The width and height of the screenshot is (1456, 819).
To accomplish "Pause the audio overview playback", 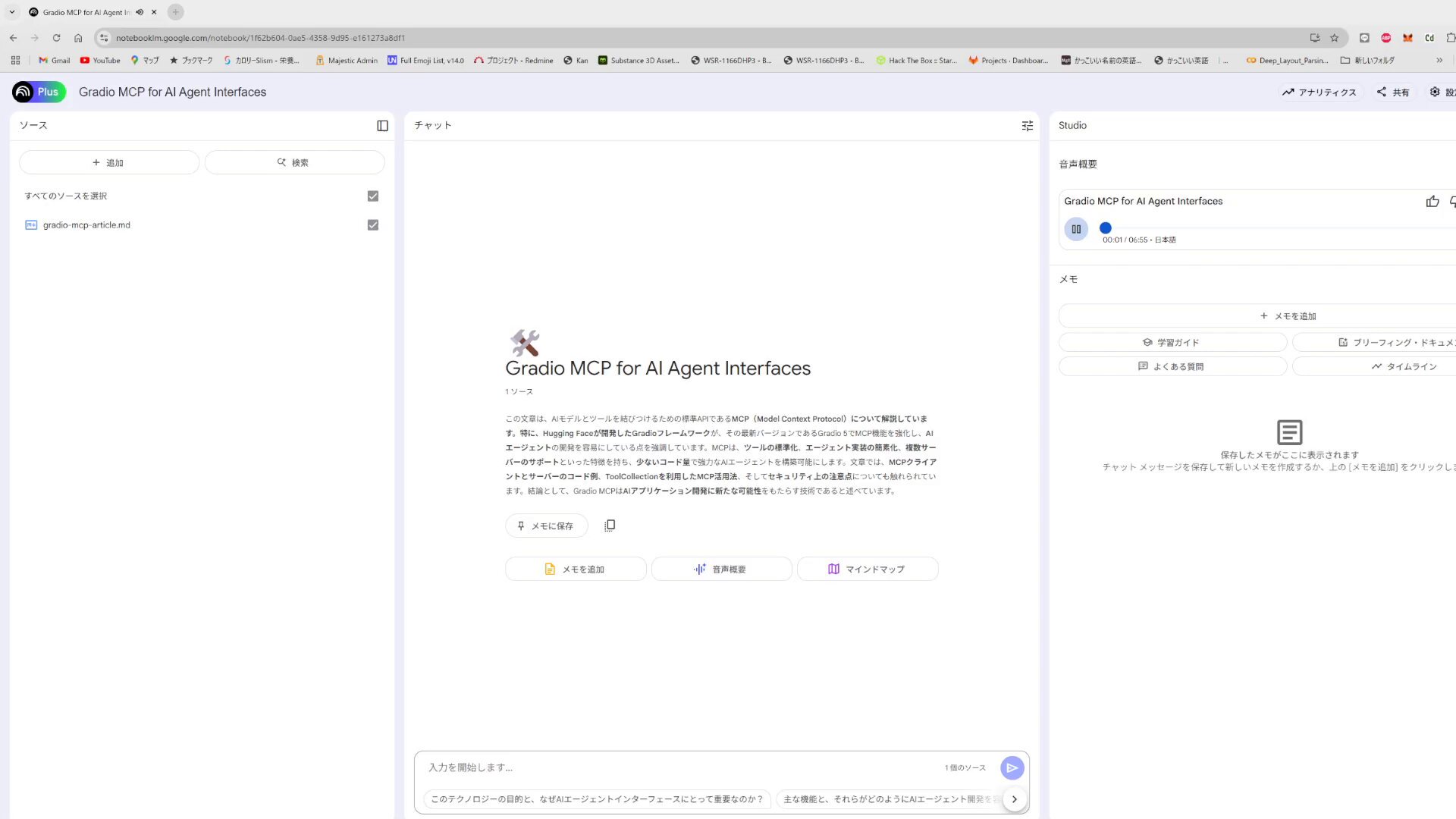I will (x=1076, y=229).
